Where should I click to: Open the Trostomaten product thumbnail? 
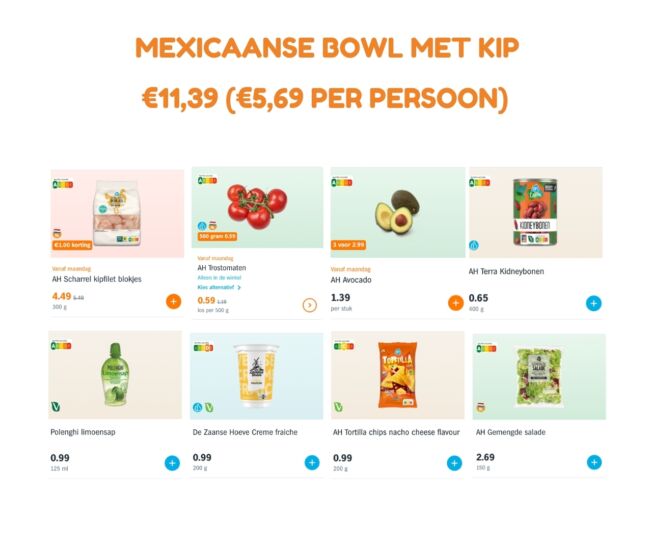(257, 207)
